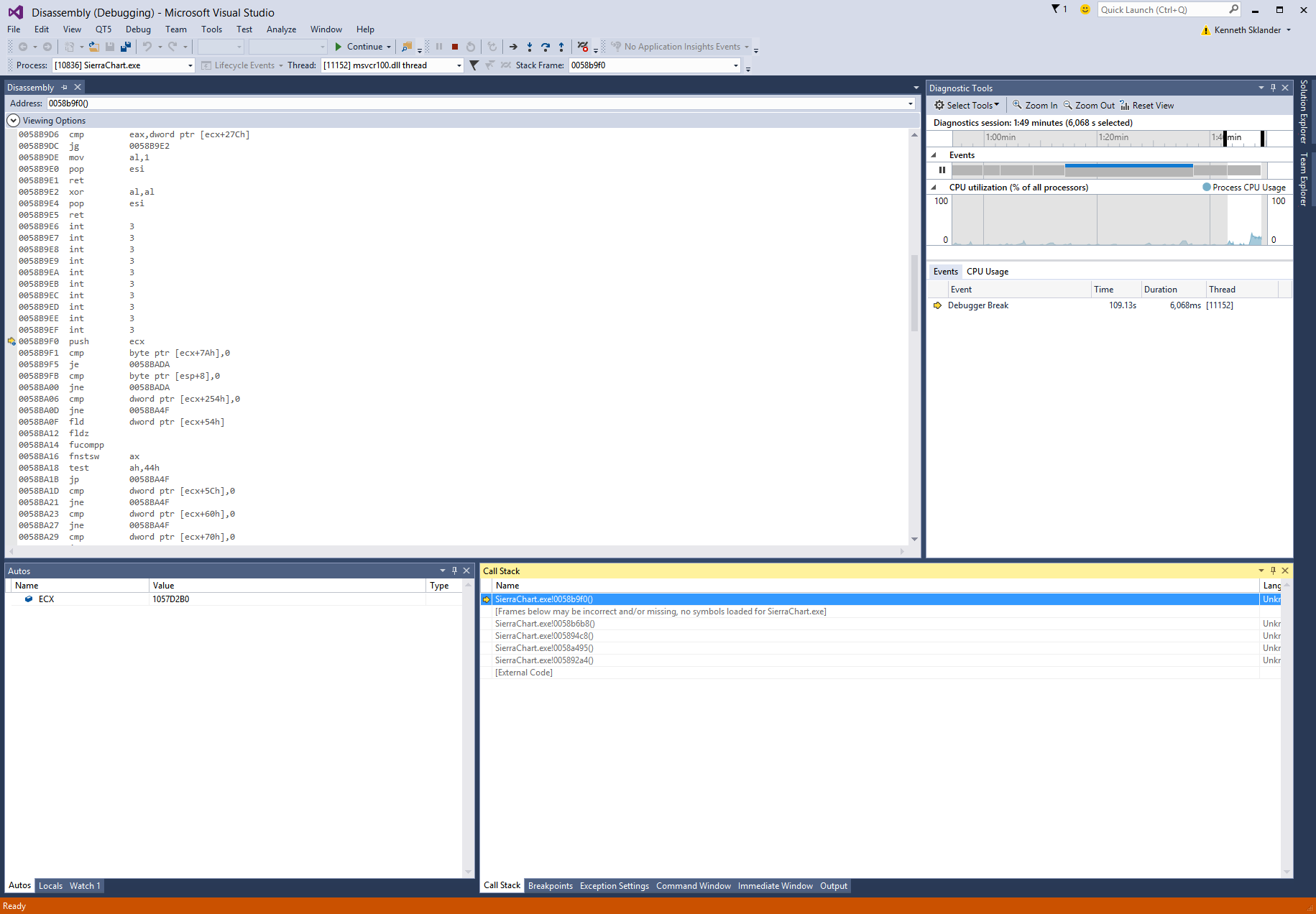The image size is (1316, 914).
Task: Click the diagnostics timeline ruler at 1:20min
Action: tap(1113, 137)
